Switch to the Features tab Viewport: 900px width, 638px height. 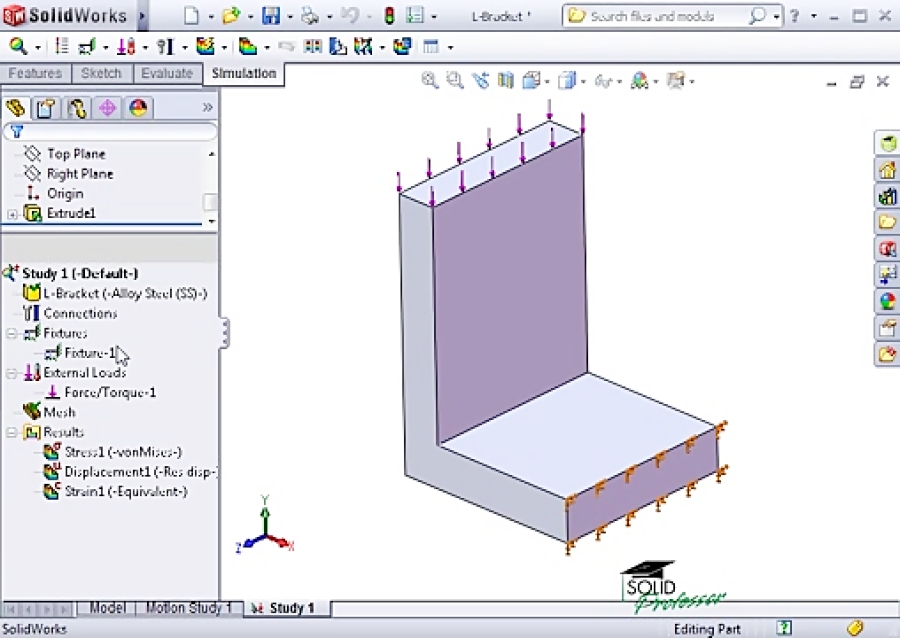click(35, 73)
